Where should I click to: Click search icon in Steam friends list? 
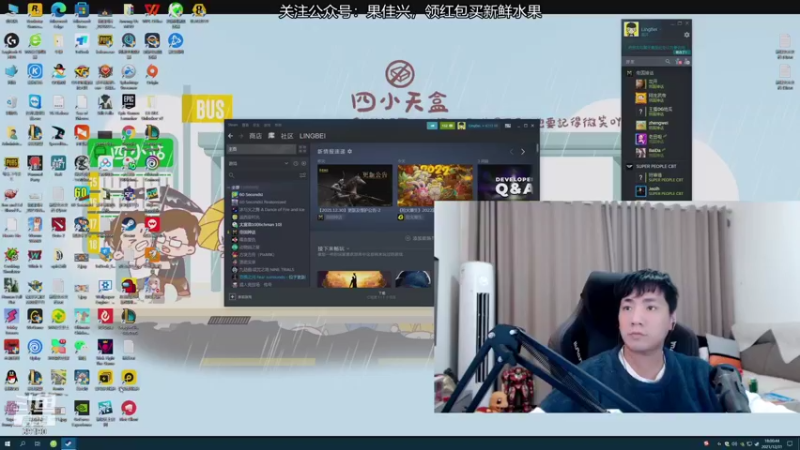667,61
